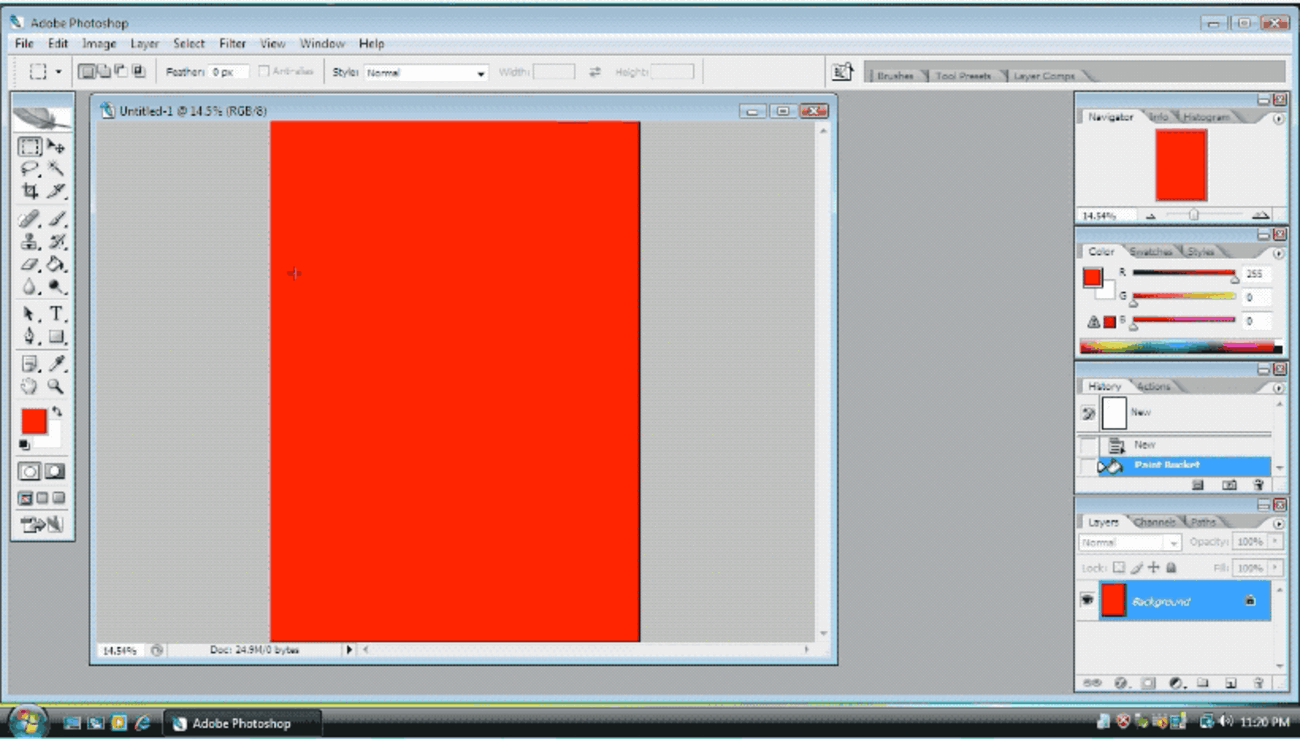Open the Start button on taskbar
Screen dimensions: 1300x739
point(28,722)
